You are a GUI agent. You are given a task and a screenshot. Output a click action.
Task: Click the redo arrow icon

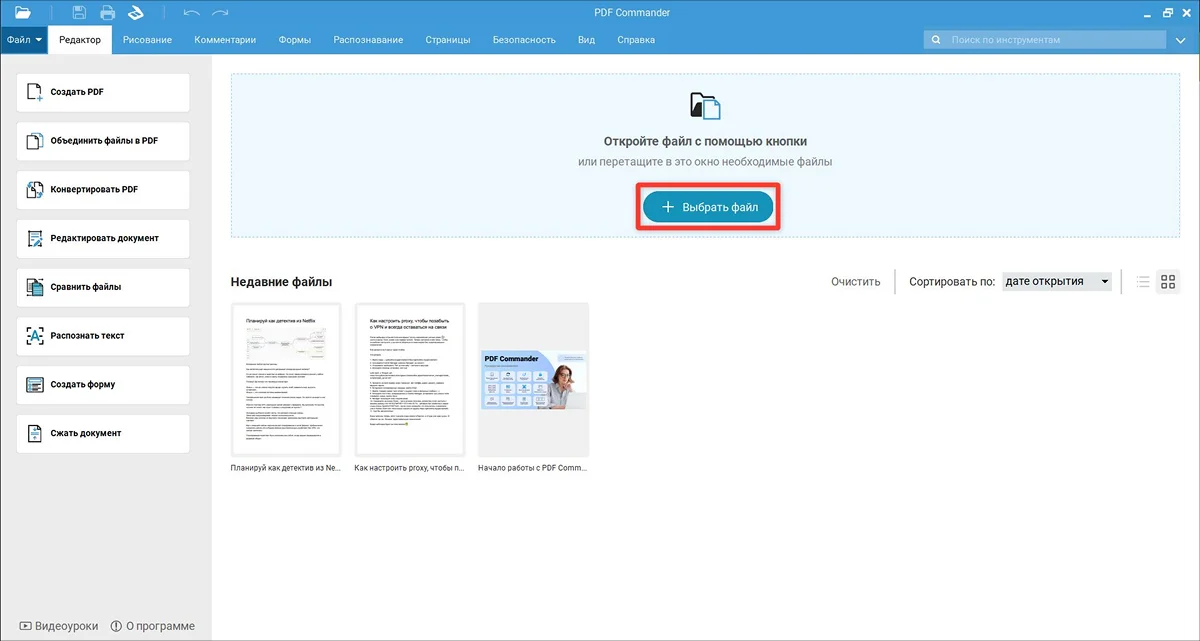coord(219,13)
